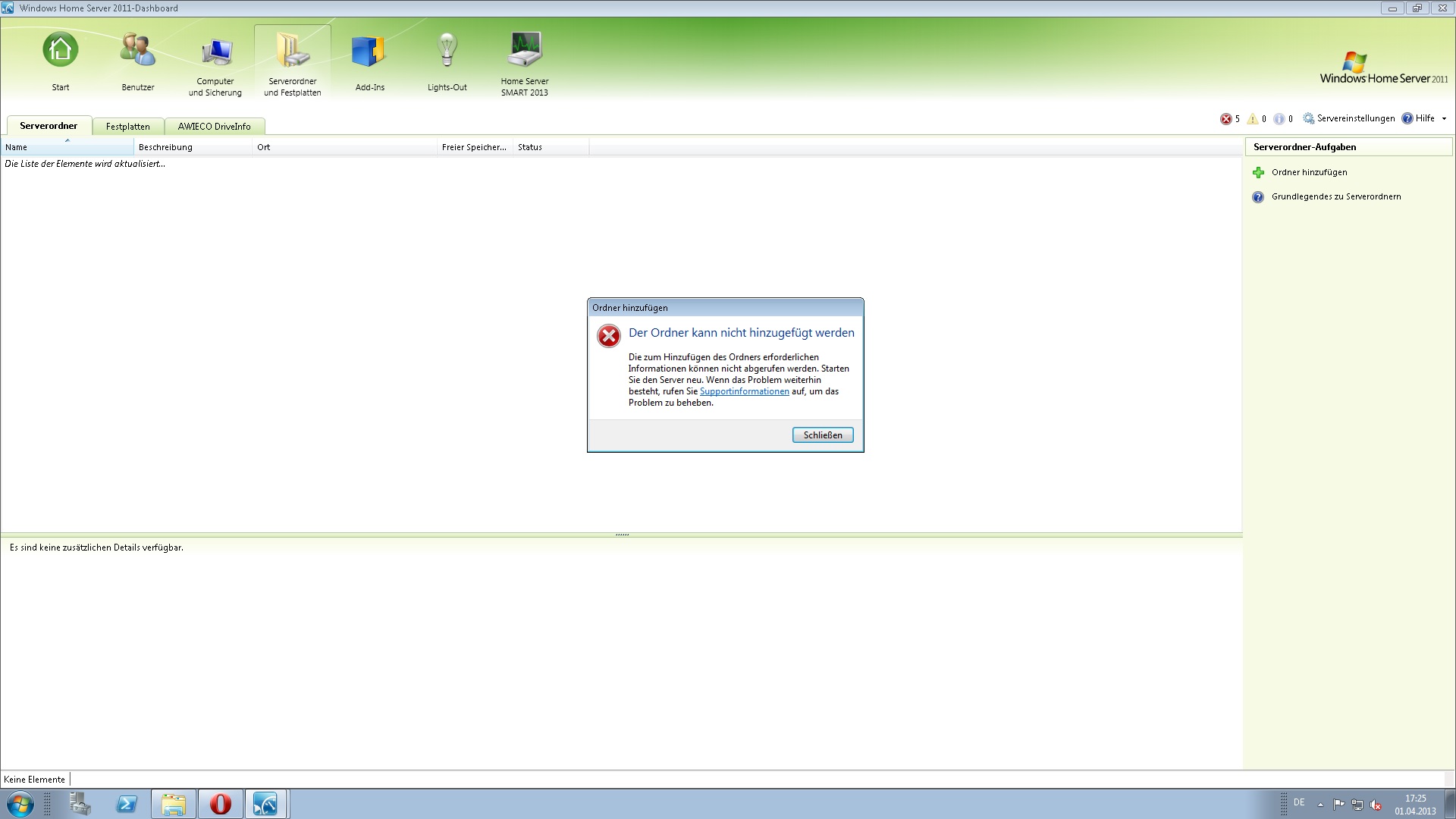Switch to the Serverordner tab
The height and width of the screenshot is (819, 1456).
click(49, 126)
